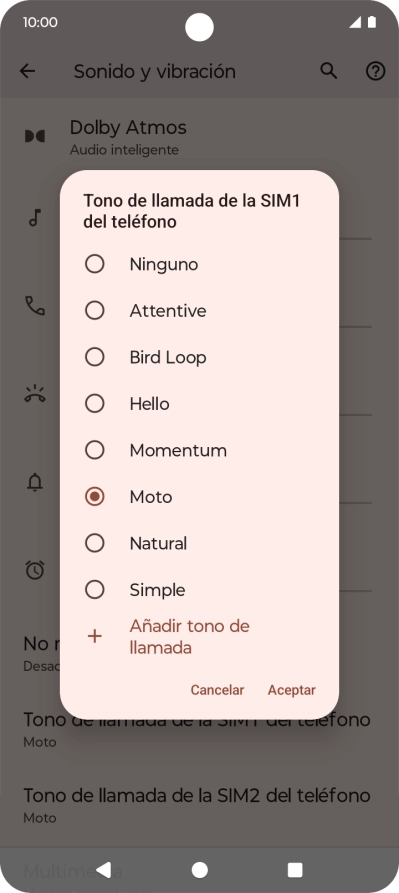Open search in Sonido y vibración
The width and height of the screenshot is (399, 893).
point(328,71)
